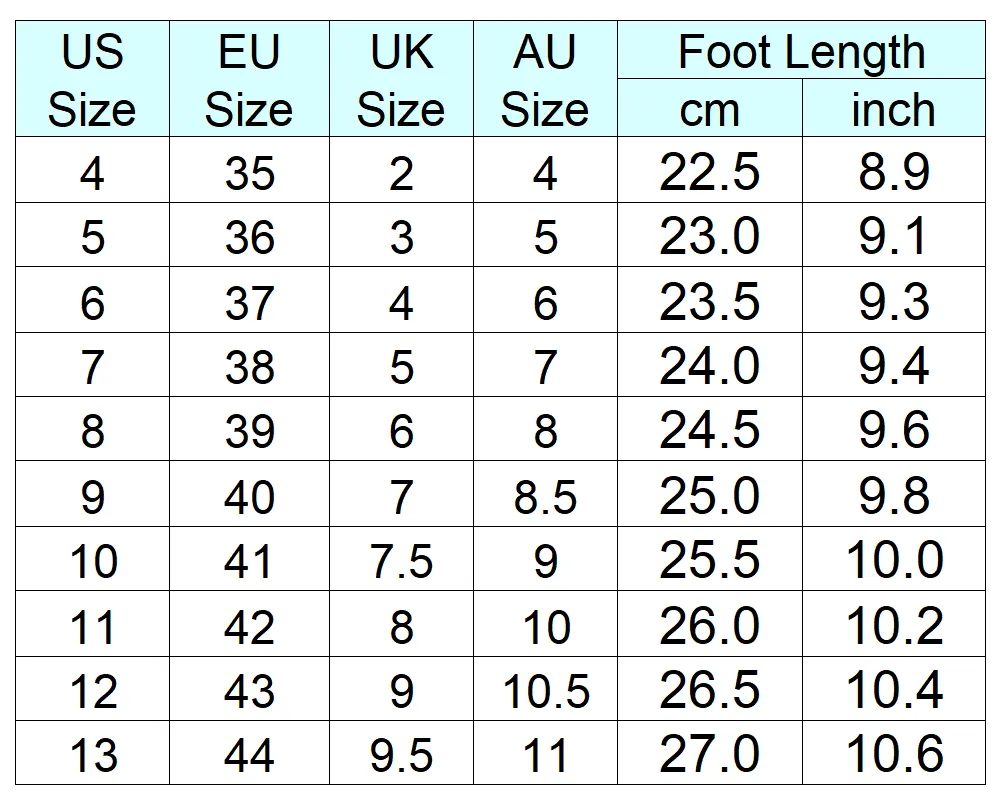The height and width of the screenshot is (798, 1002).
Task: Click the EU Size column header
Action: [x=249, y=79]
